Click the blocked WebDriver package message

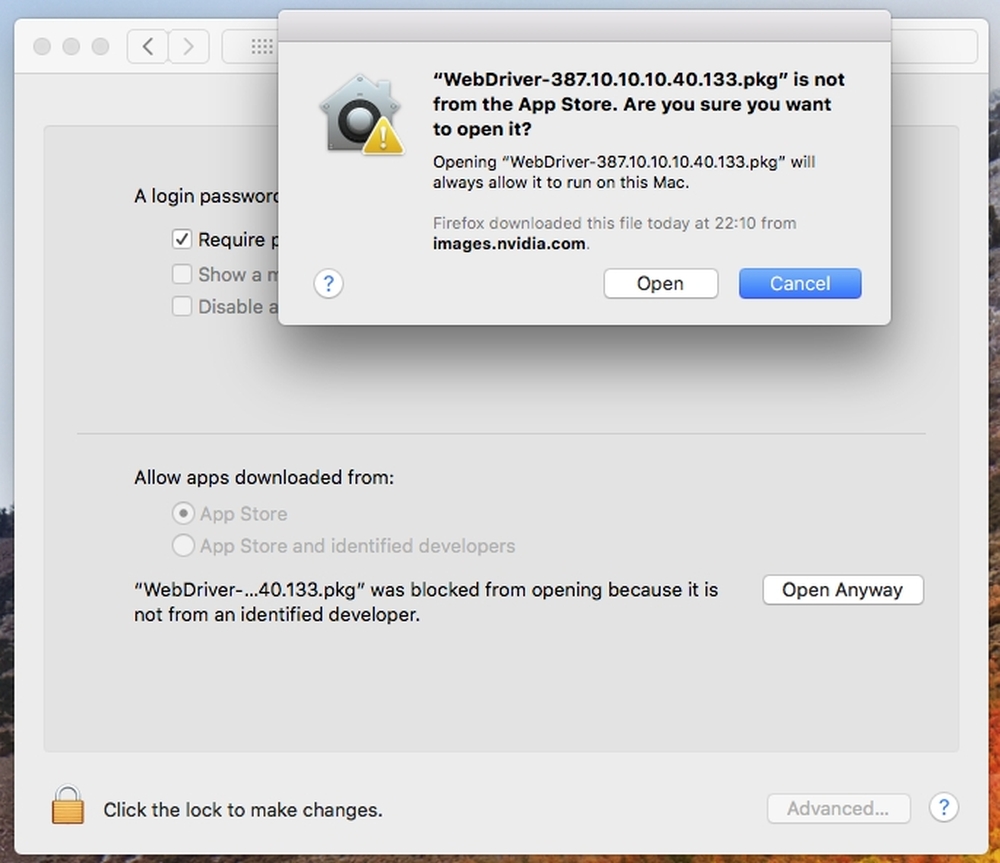pyautogui.click(x=426, y=601)
